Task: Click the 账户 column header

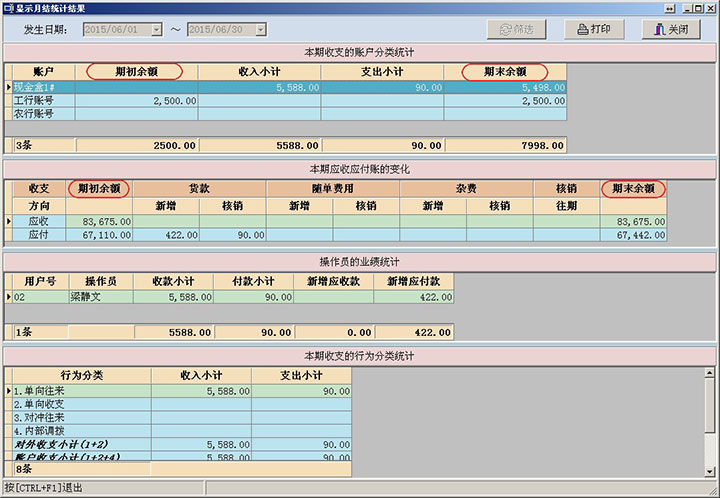Action: [x=42, y=72]
